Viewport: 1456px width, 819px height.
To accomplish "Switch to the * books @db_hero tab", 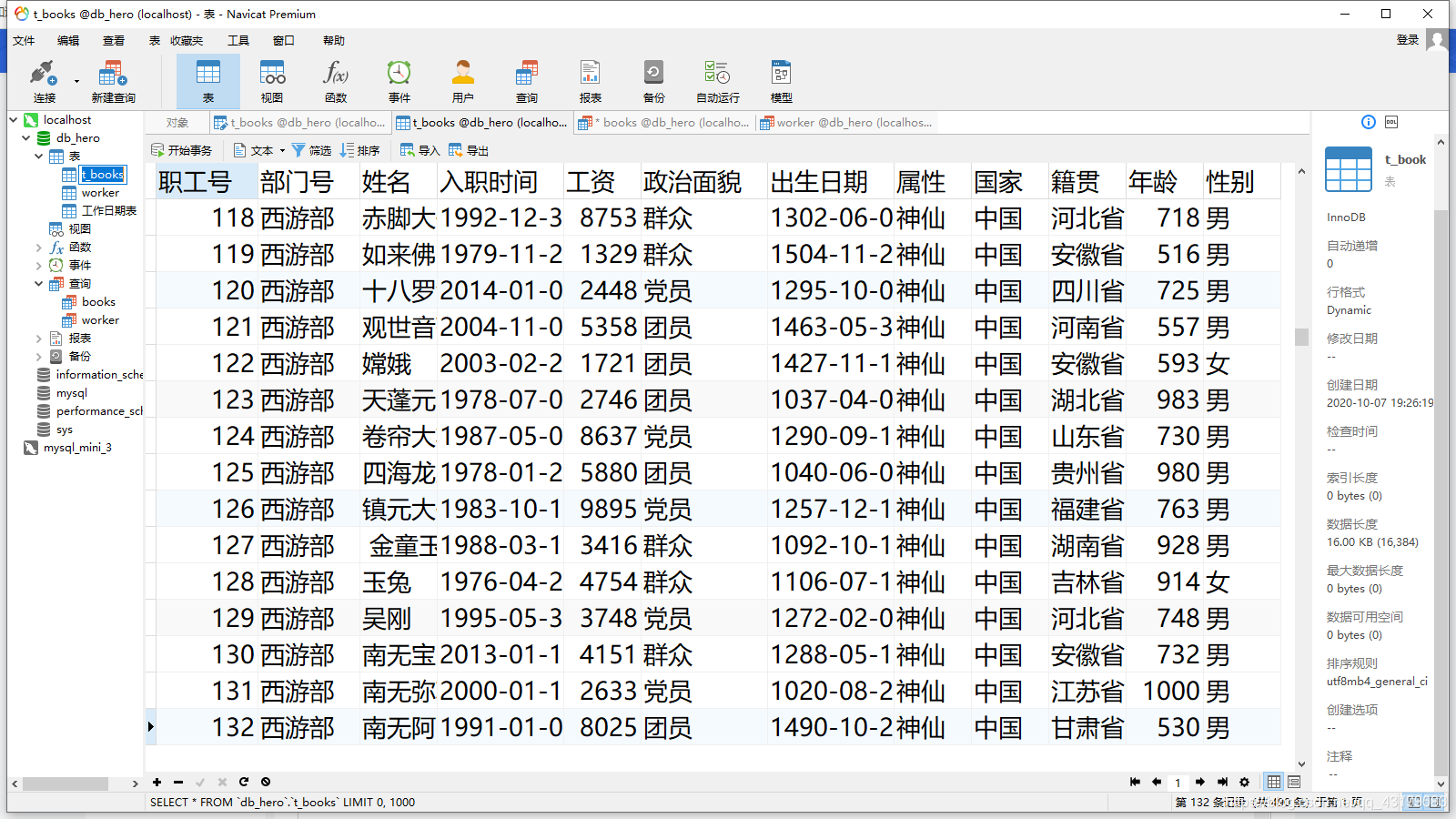I will pos(664,123).
